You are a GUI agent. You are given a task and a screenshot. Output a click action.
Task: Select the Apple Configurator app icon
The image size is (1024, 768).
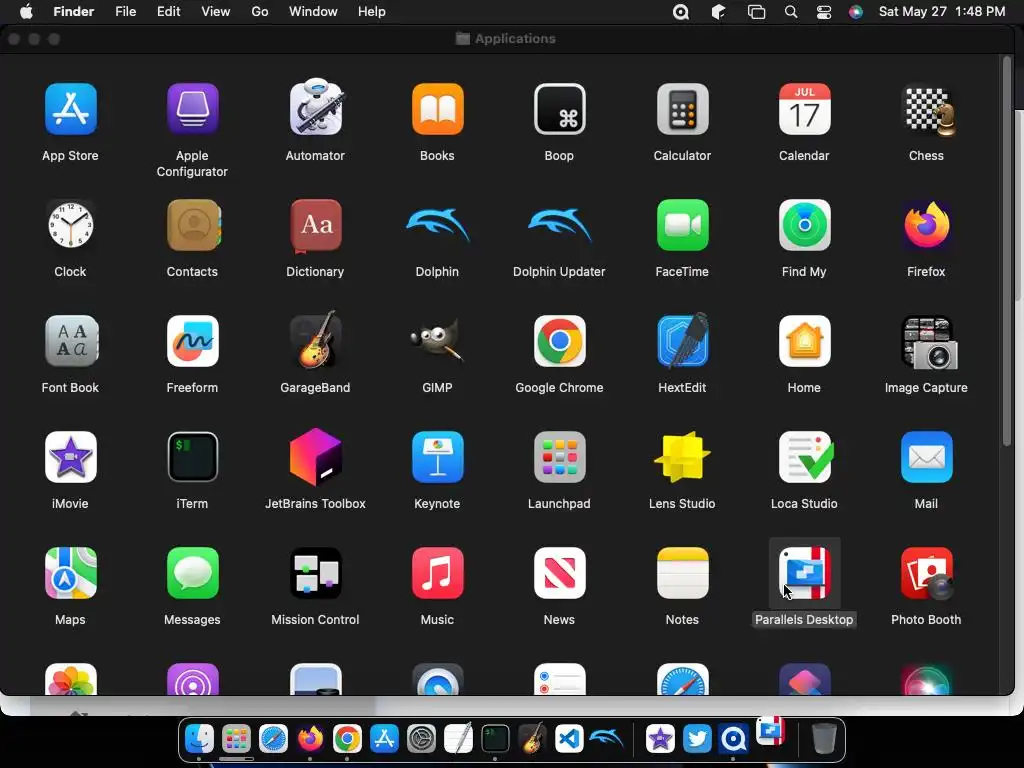(x=193, y=108)
